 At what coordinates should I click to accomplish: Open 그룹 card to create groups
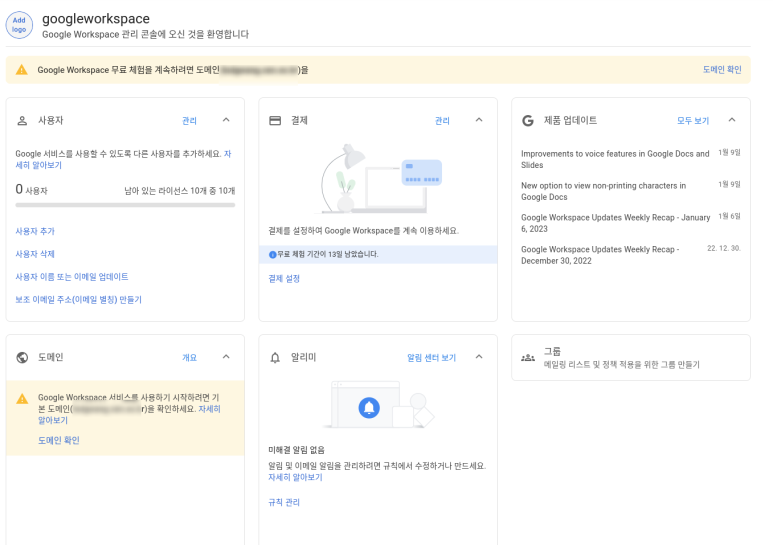631,358
